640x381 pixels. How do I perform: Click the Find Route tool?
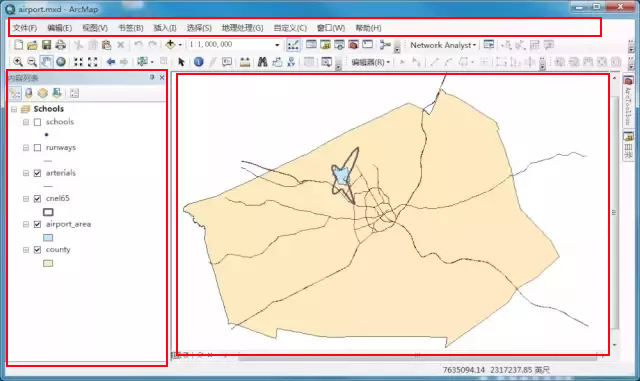pos(277,62)
